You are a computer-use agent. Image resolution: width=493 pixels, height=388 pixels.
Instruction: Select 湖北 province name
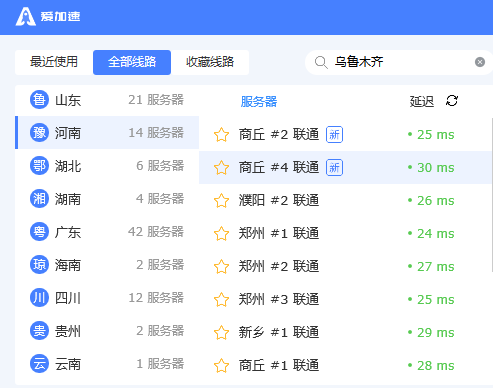[68, 166]
